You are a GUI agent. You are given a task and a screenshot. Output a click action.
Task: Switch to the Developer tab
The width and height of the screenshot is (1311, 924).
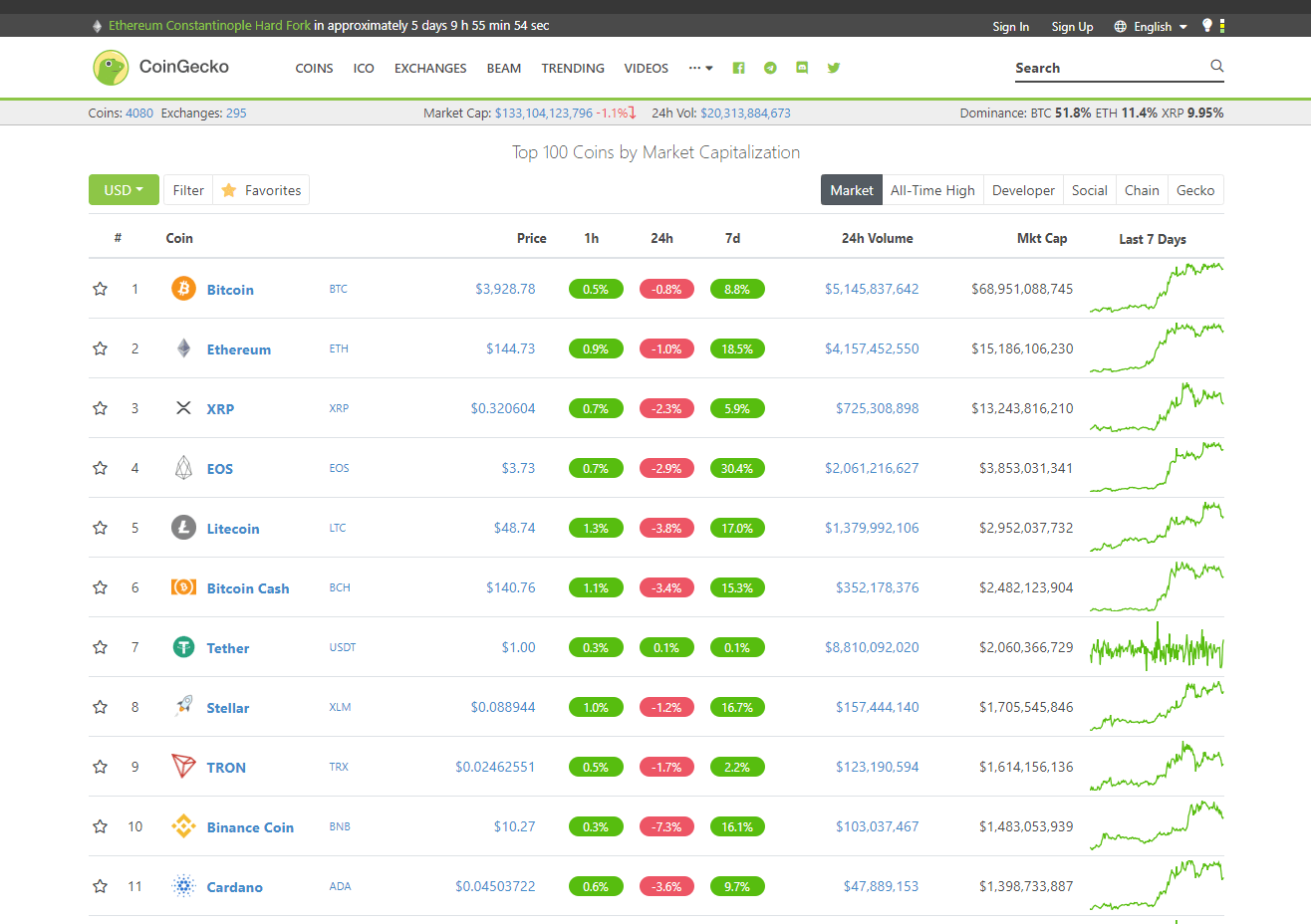(x=1023, y=190)
